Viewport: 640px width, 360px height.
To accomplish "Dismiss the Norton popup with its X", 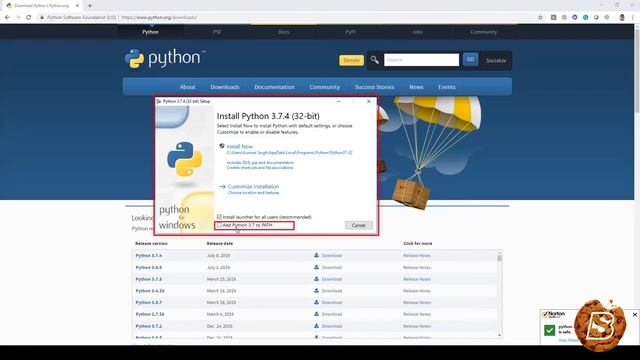I will pyautogui.click(x=635, y=315).
